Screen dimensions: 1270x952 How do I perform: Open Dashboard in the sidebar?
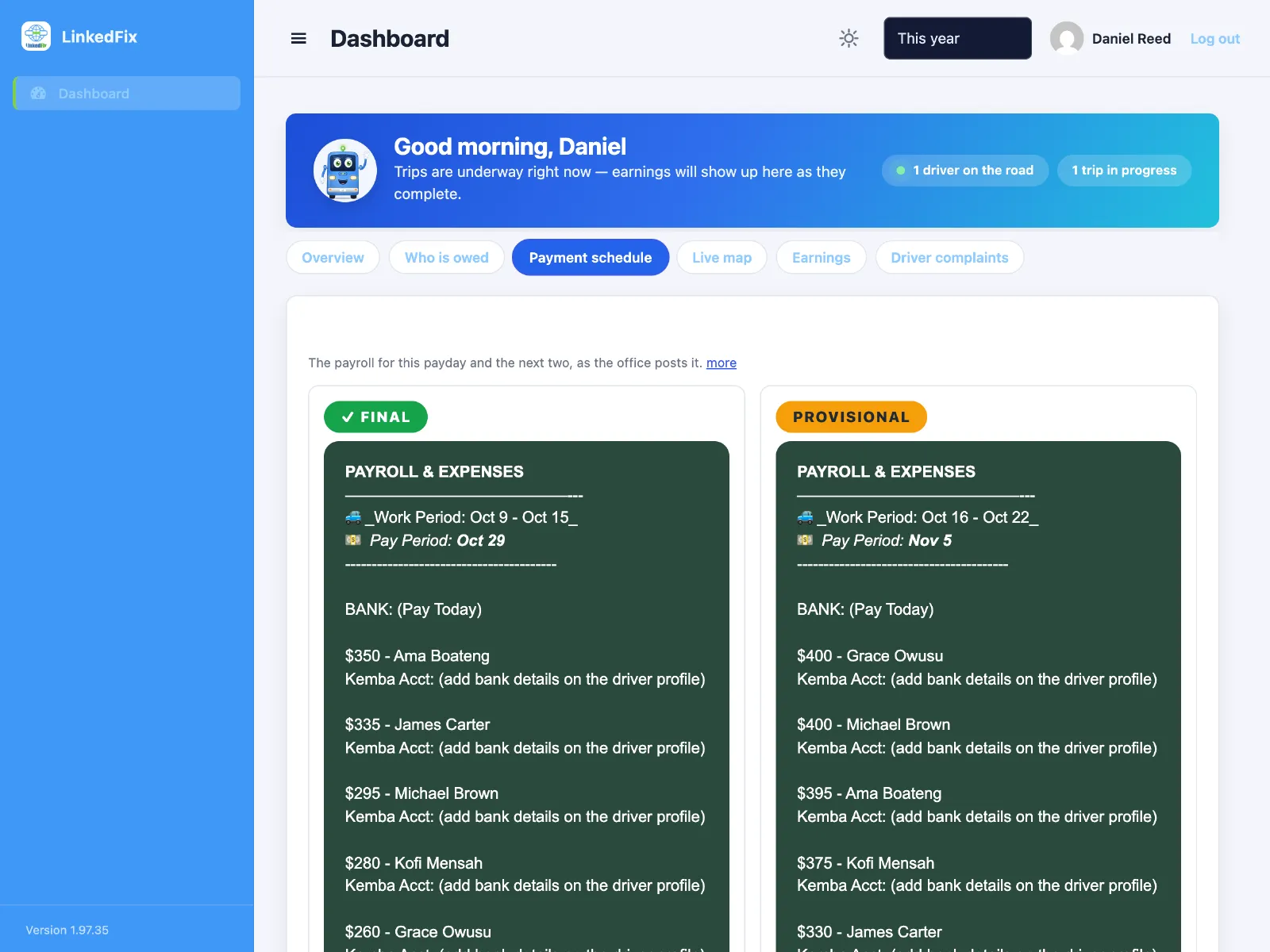pos(127,94)
